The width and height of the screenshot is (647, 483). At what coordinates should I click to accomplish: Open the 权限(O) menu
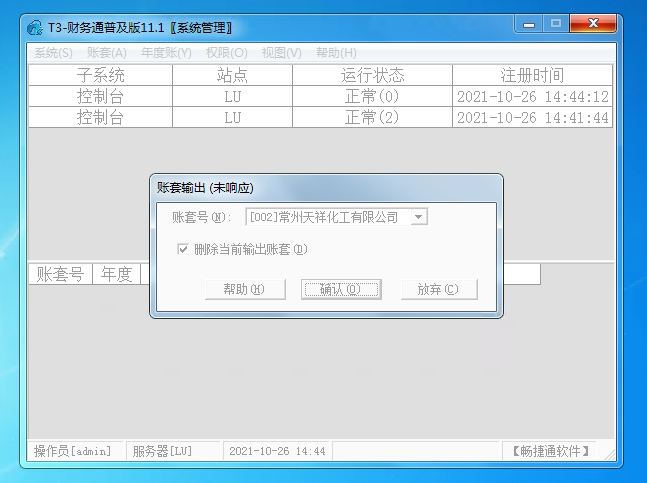[227, 53]
